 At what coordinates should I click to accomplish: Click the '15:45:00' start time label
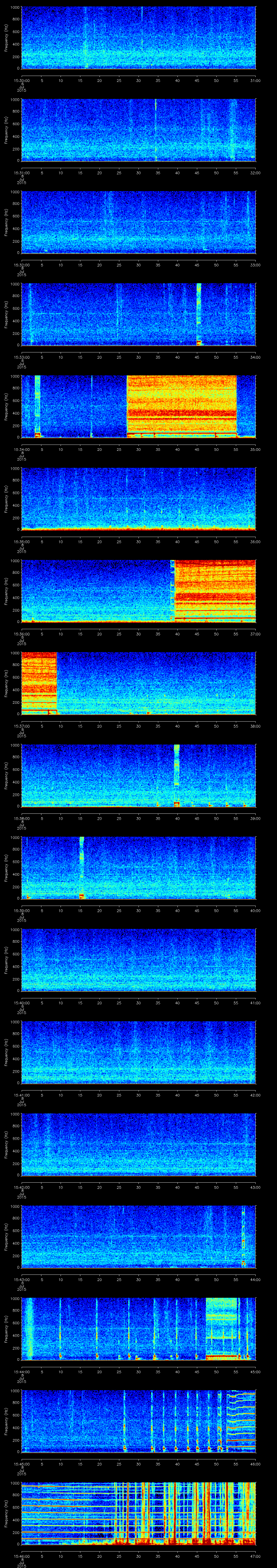pos(22,1464)
